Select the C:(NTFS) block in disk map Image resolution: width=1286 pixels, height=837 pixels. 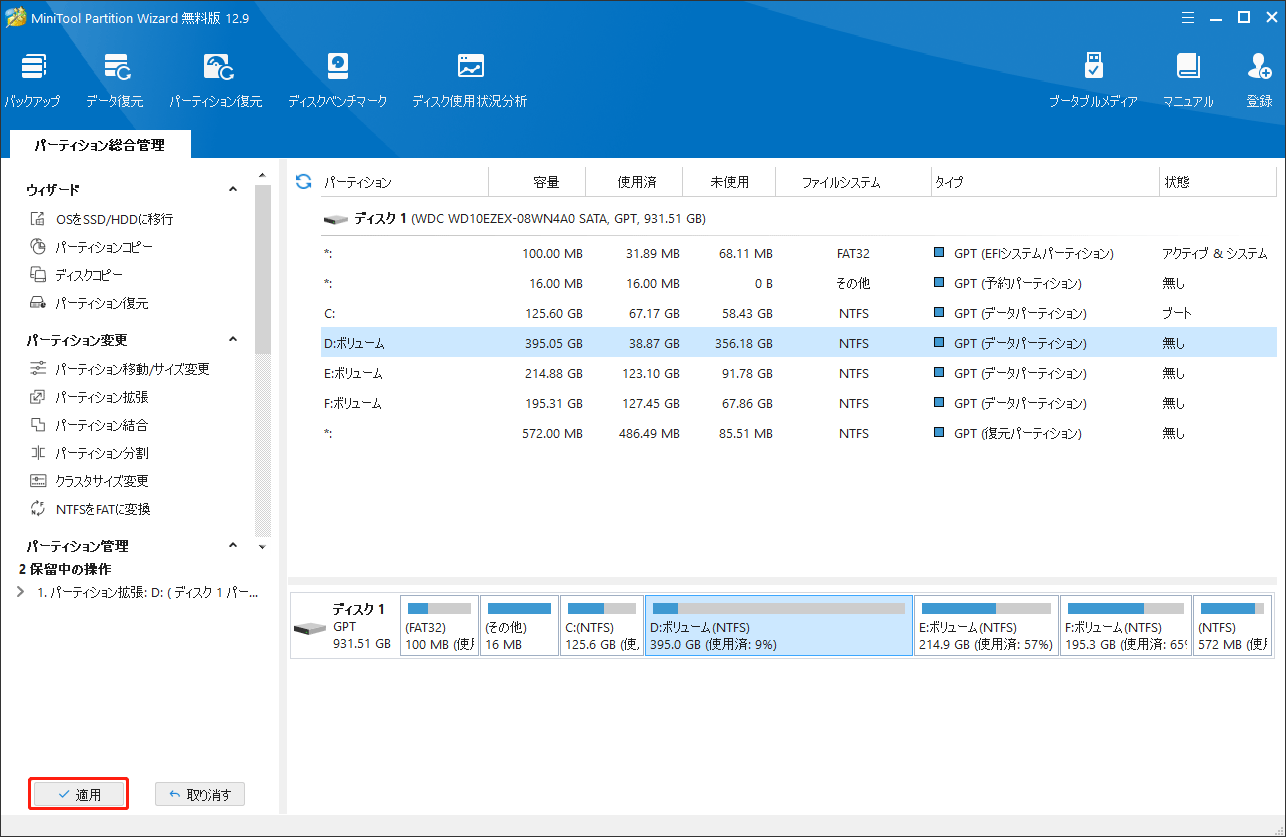pos(601,626)
